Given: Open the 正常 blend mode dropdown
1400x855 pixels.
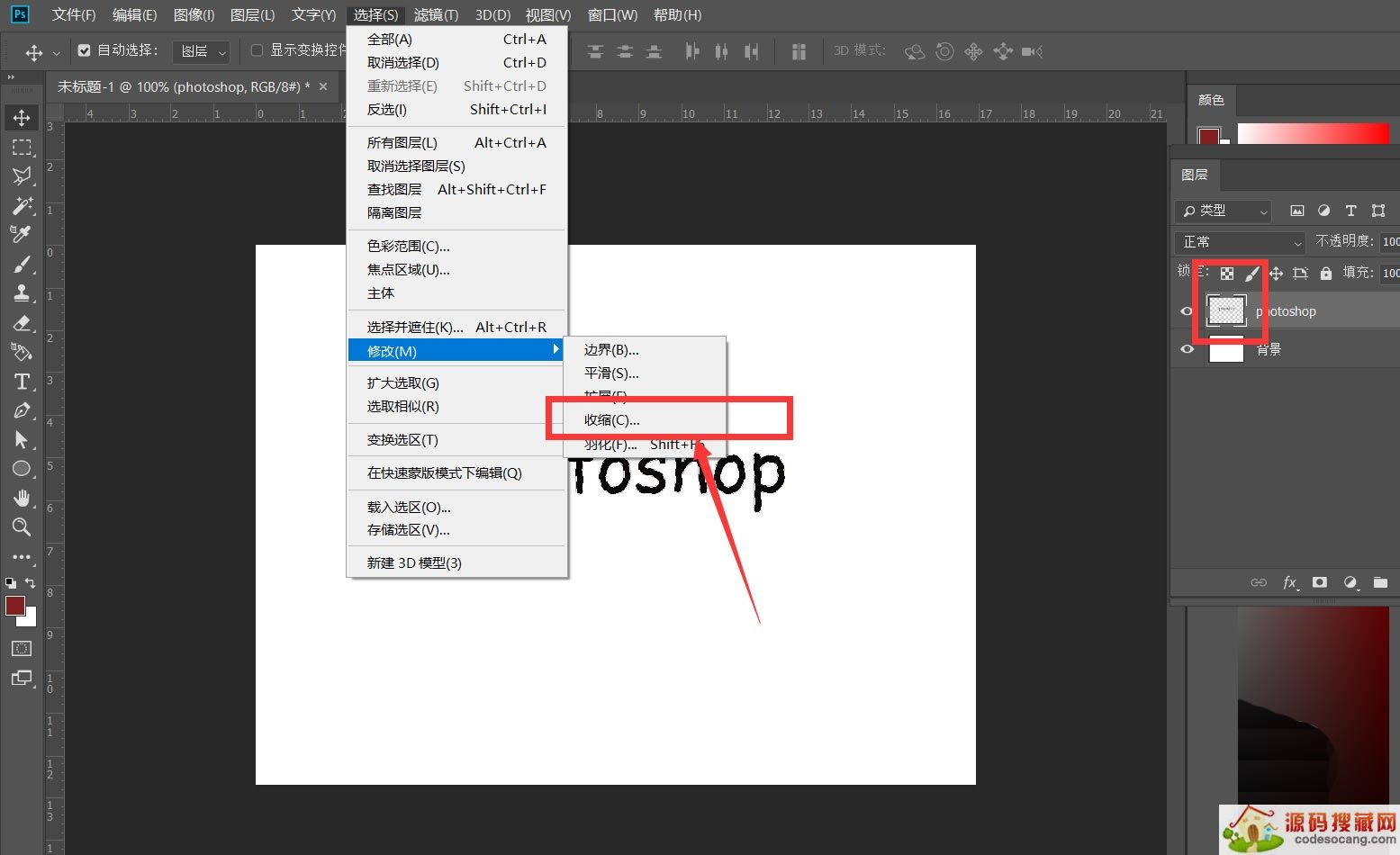Looking at the screenshot, I should point(1240,242).
